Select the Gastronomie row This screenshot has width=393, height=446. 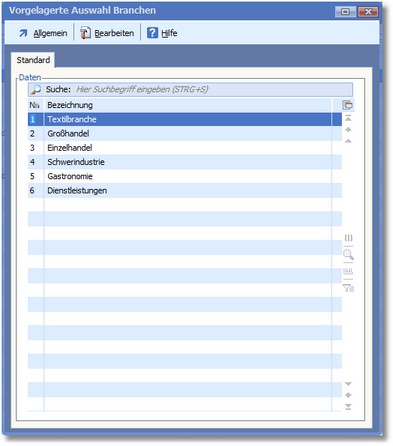(185, 176)
